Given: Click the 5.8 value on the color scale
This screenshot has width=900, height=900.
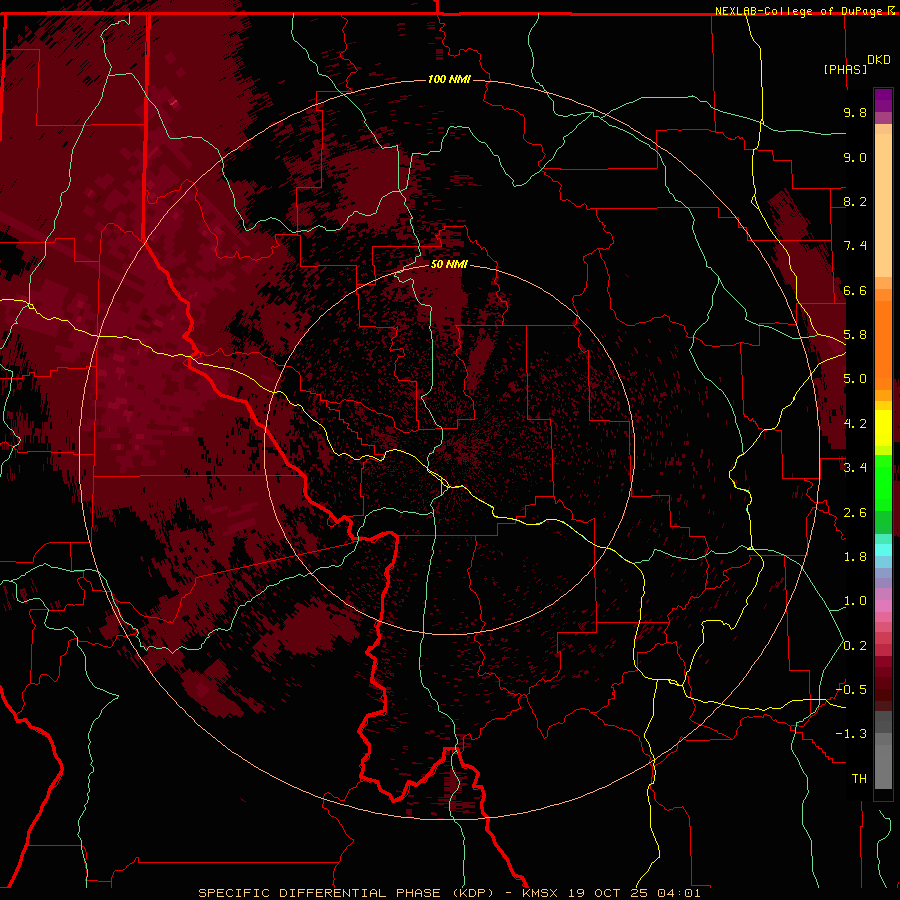Looking at the screenshot, I should [855, 335].
